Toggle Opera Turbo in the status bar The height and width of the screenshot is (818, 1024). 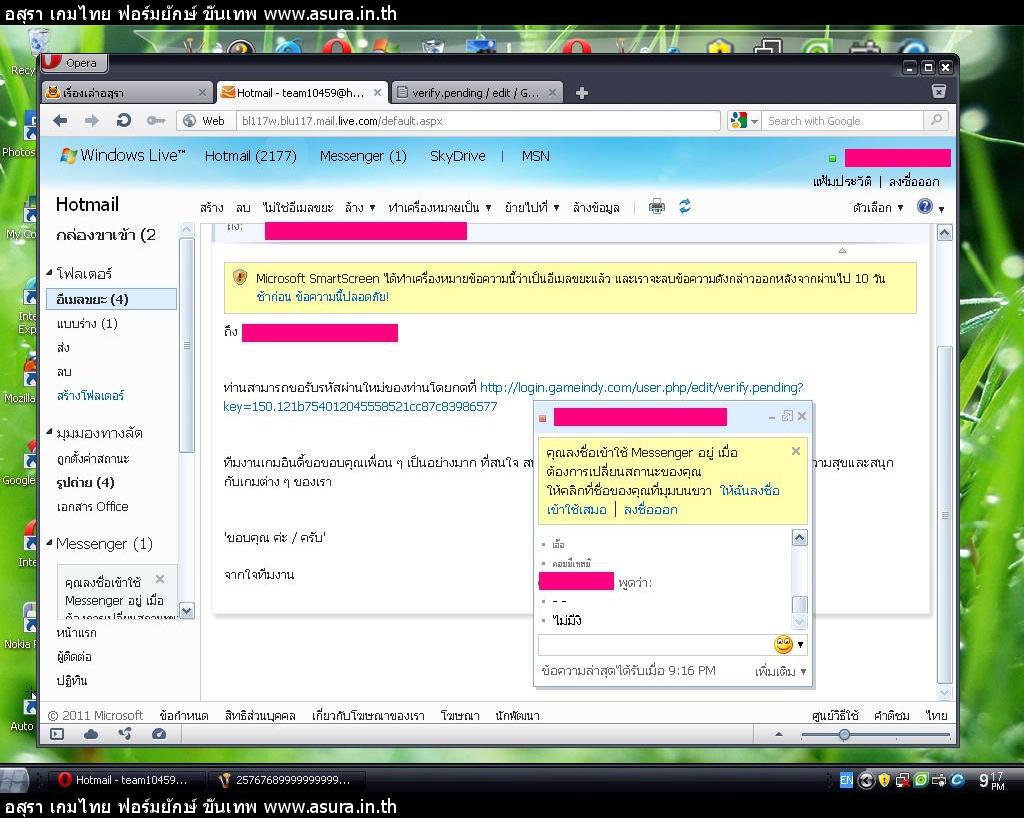point(159,734)
